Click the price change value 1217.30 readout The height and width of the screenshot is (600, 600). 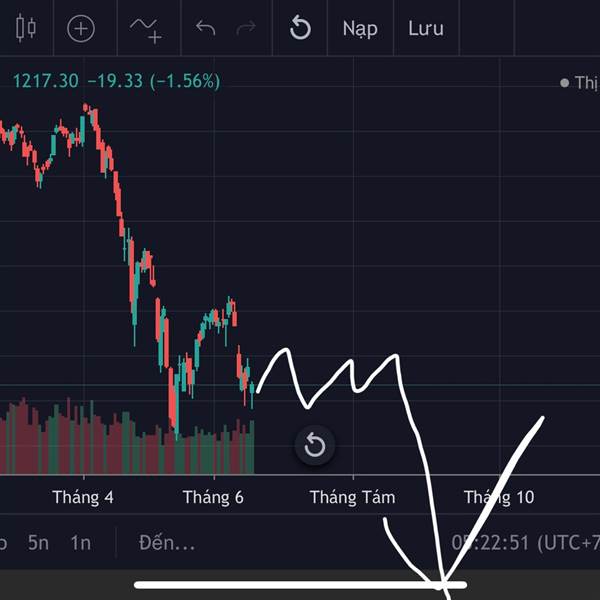[46, 81]
